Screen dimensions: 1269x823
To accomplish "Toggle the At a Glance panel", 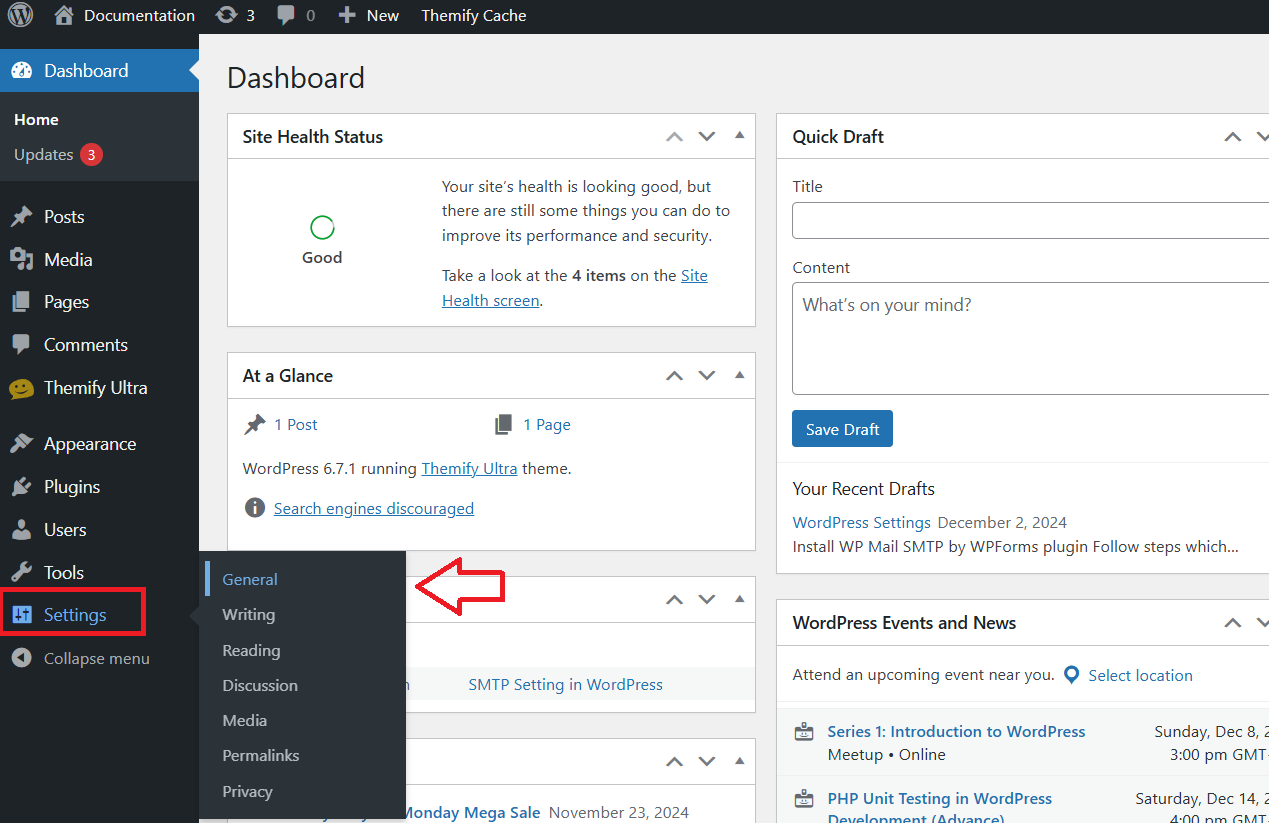I will coord(740,375).
